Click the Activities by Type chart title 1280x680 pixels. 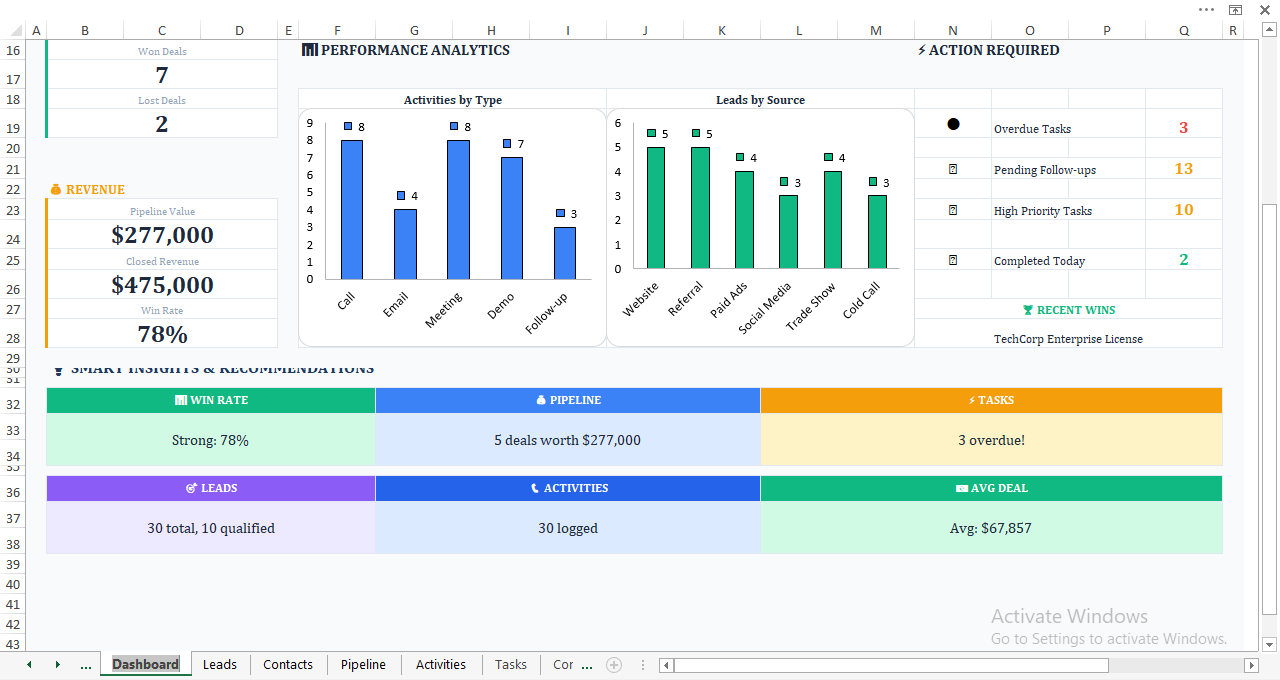coord(453,100)
